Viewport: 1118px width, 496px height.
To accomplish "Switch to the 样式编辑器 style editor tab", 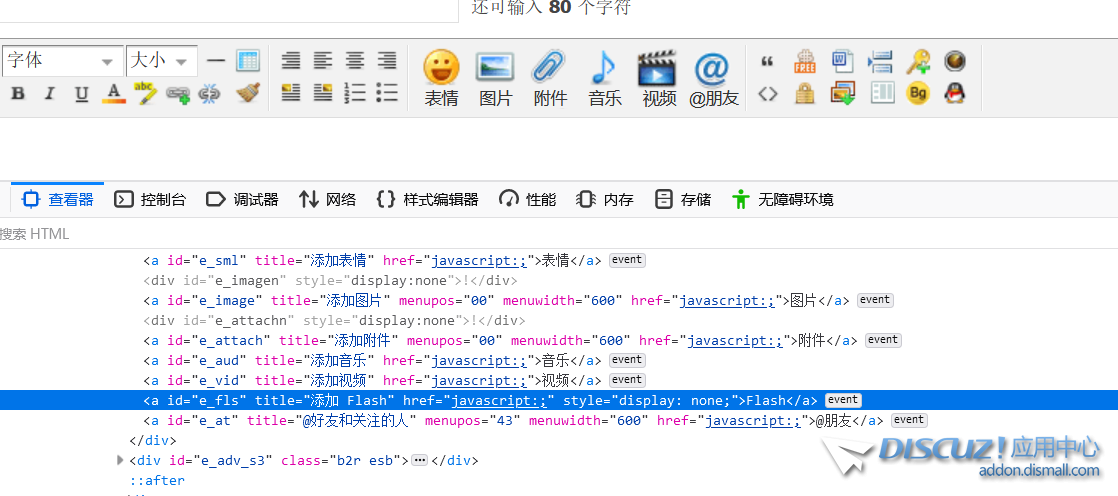I will [x=427, y=200].
